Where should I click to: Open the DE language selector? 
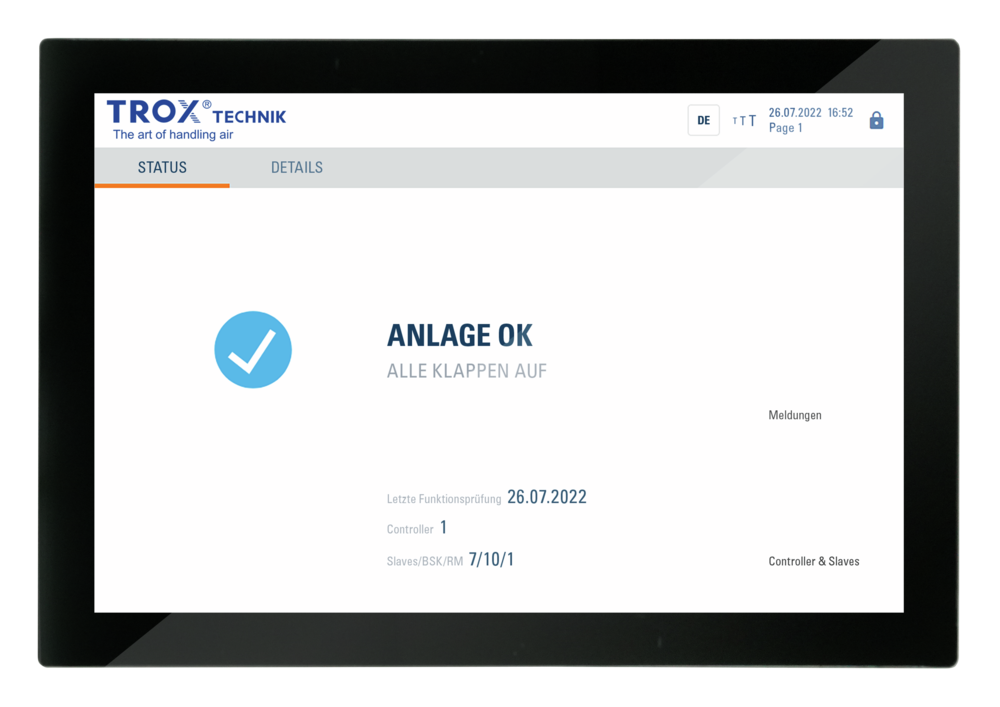704,119
